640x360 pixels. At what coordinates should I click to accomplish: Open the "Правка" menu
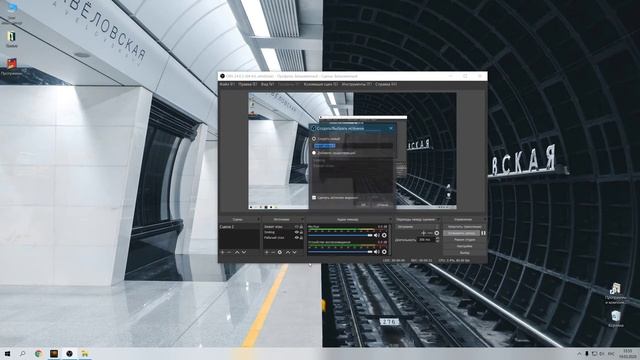pos(247,84)
